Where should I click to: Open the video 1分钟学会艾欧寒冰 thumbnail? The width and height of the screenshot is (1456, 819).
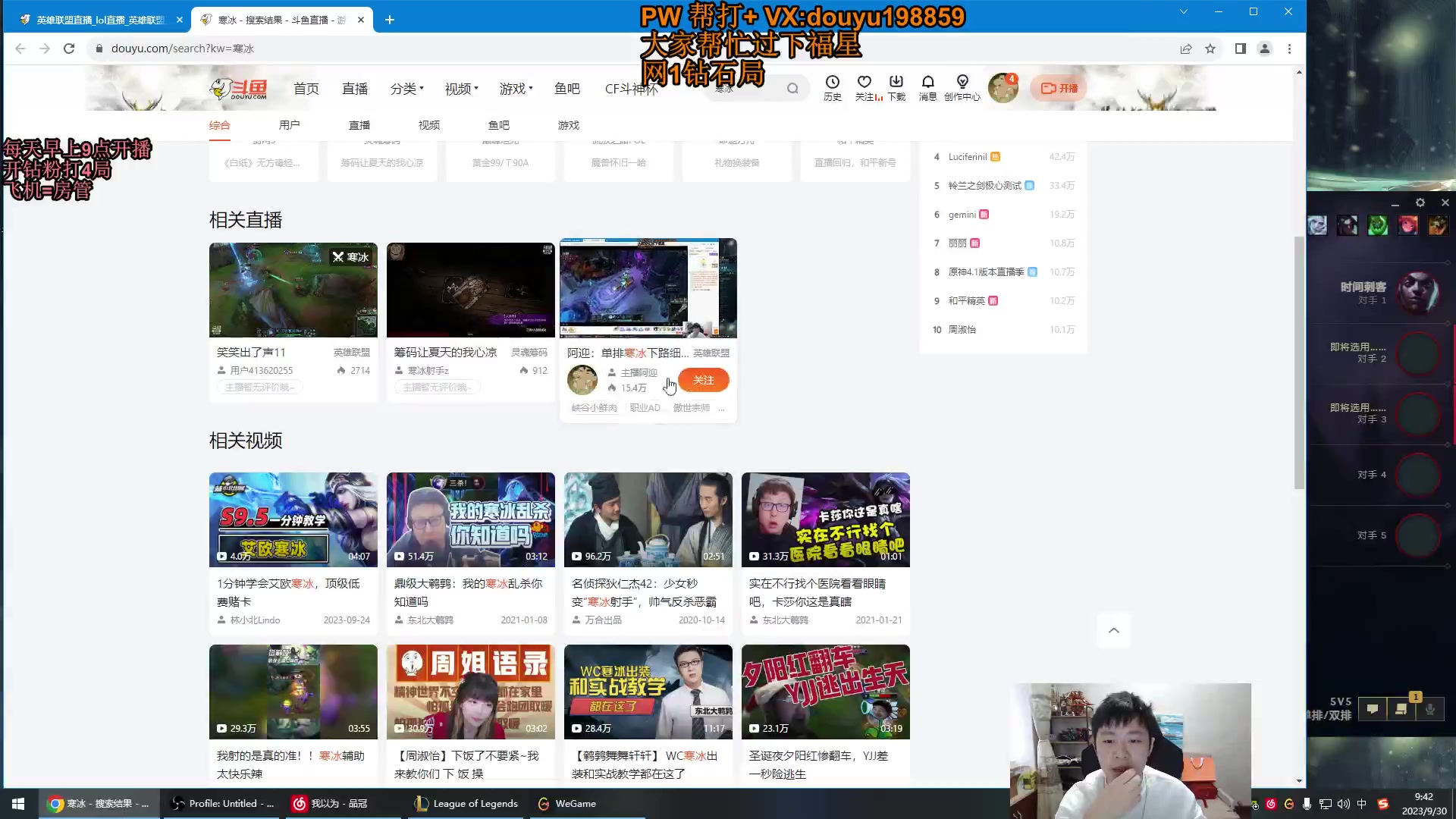[293, 519]
